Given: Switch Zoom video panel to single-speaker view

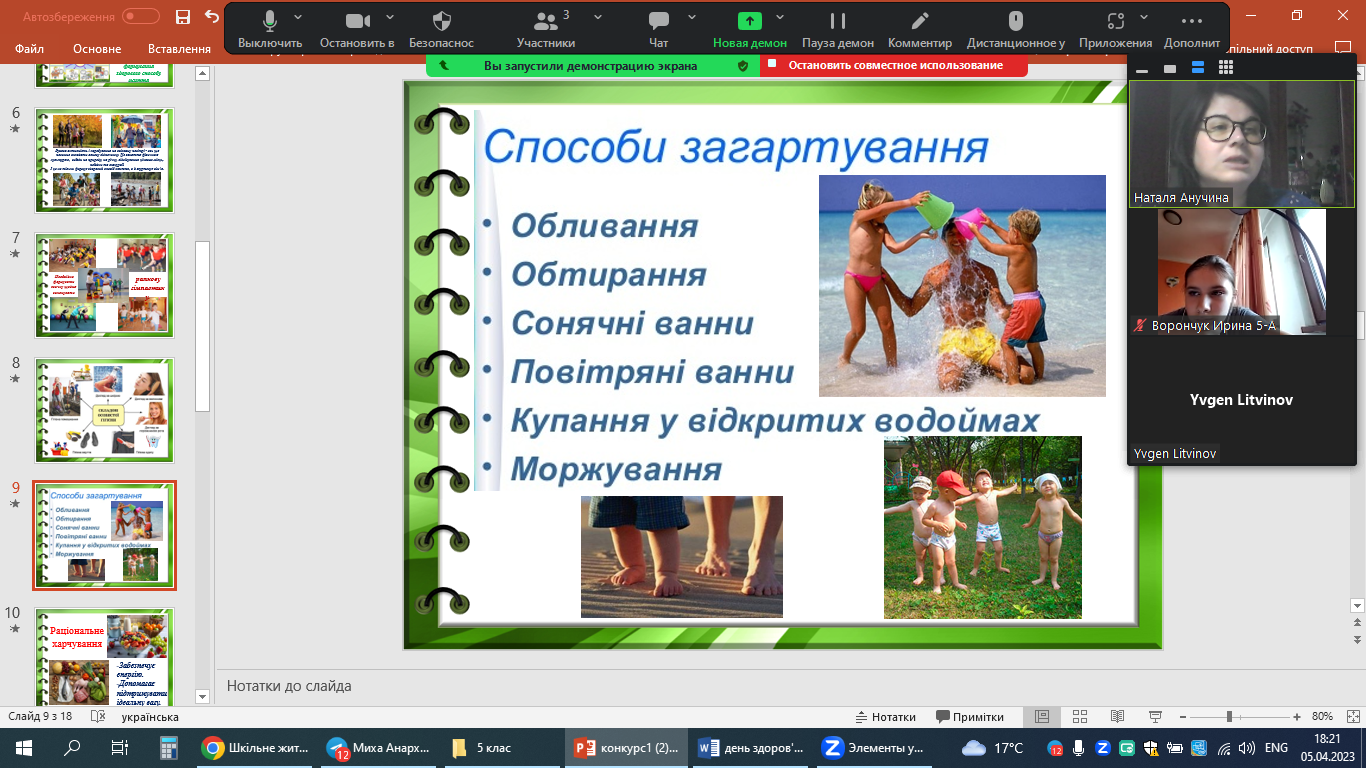Looking at the screenshot, I should point(1170,68).
